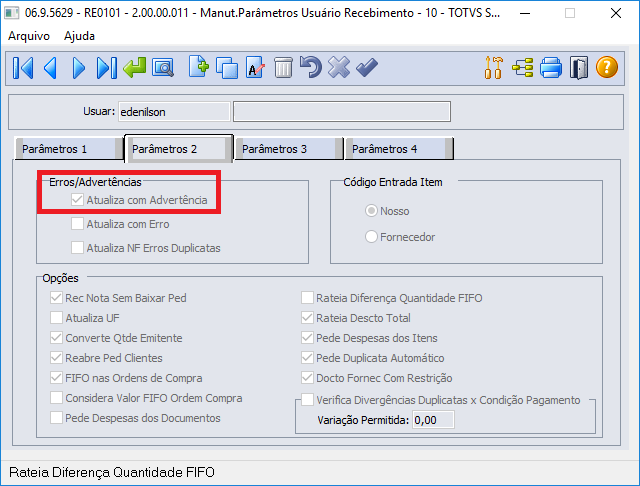This screenshot has width=640, height=486.
Task: Click the Código Entrada Item group label
Action: coord(393,182)
